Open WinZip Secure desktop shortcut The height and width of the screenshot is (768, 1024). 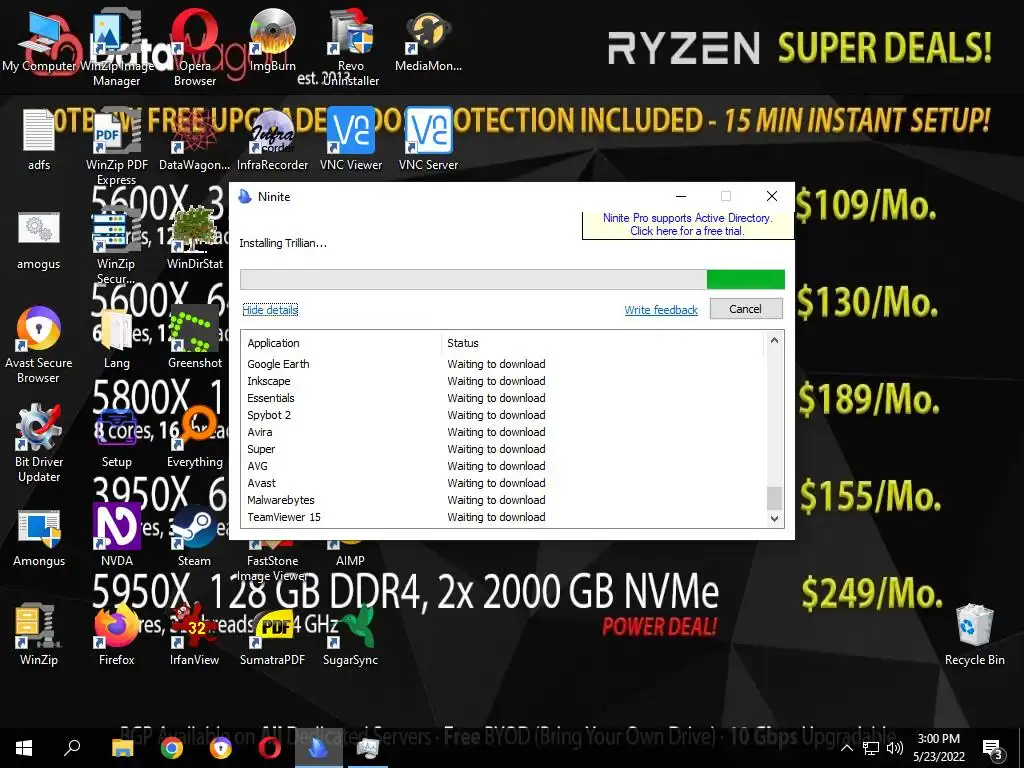(x=116, y=248)
